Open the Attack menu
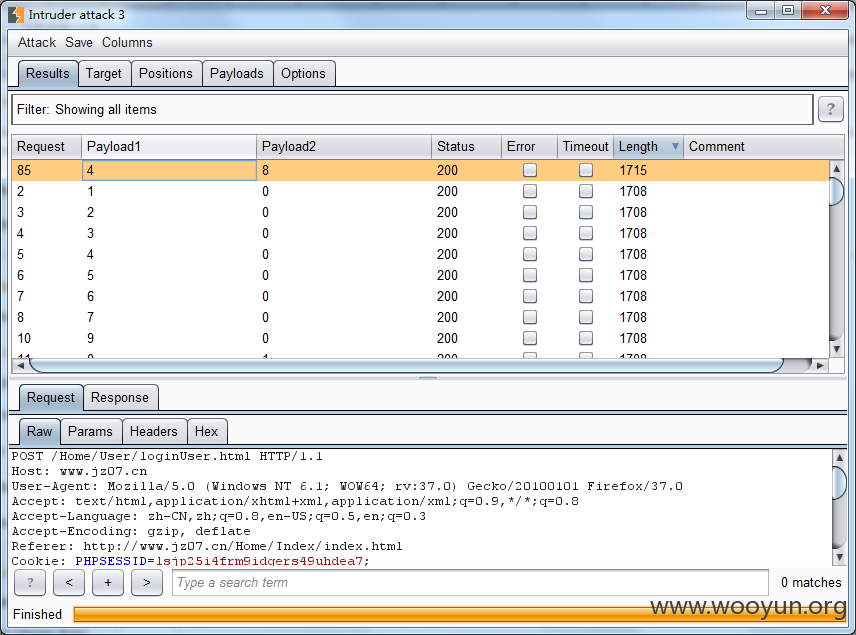Screen dimensions: 856x635 point(37,43)
